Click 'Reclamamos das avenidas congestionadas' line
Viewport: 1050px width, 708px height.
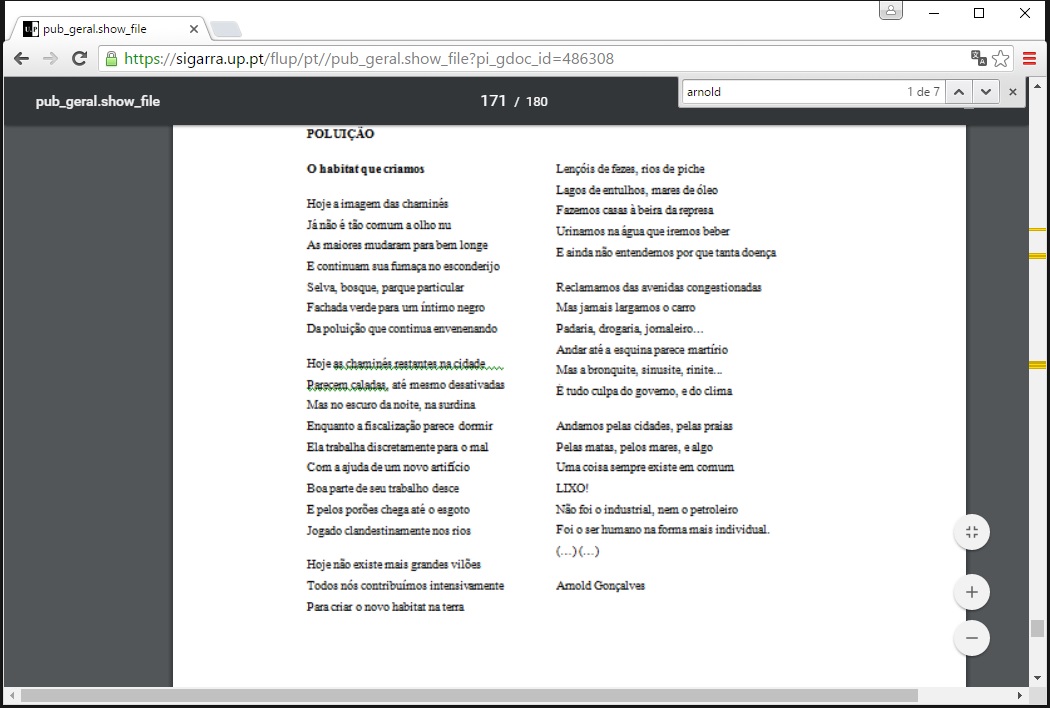(658, 287)
